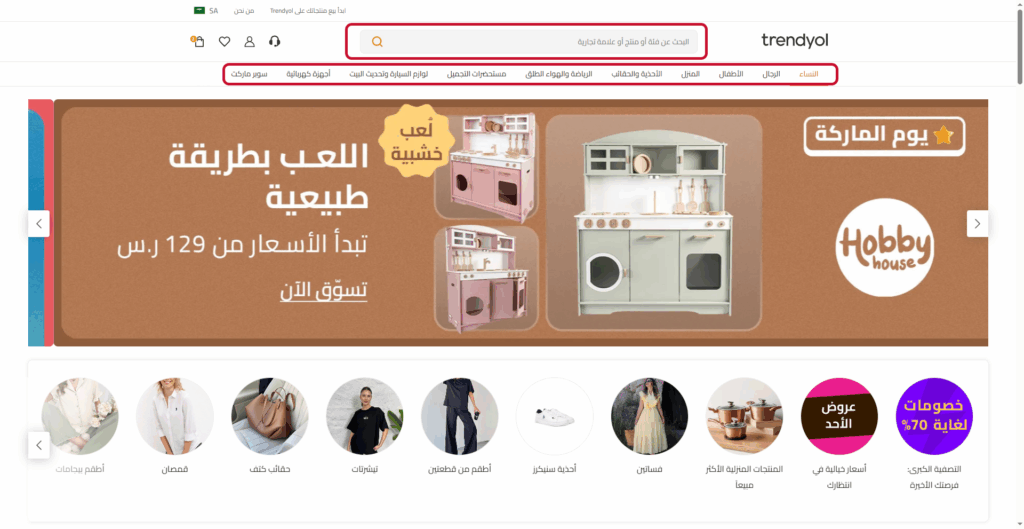Image resolution: width=1024 pixels, height=529 pixels.
Task: Open customer support headset icon
Action: tap(274, 42)
